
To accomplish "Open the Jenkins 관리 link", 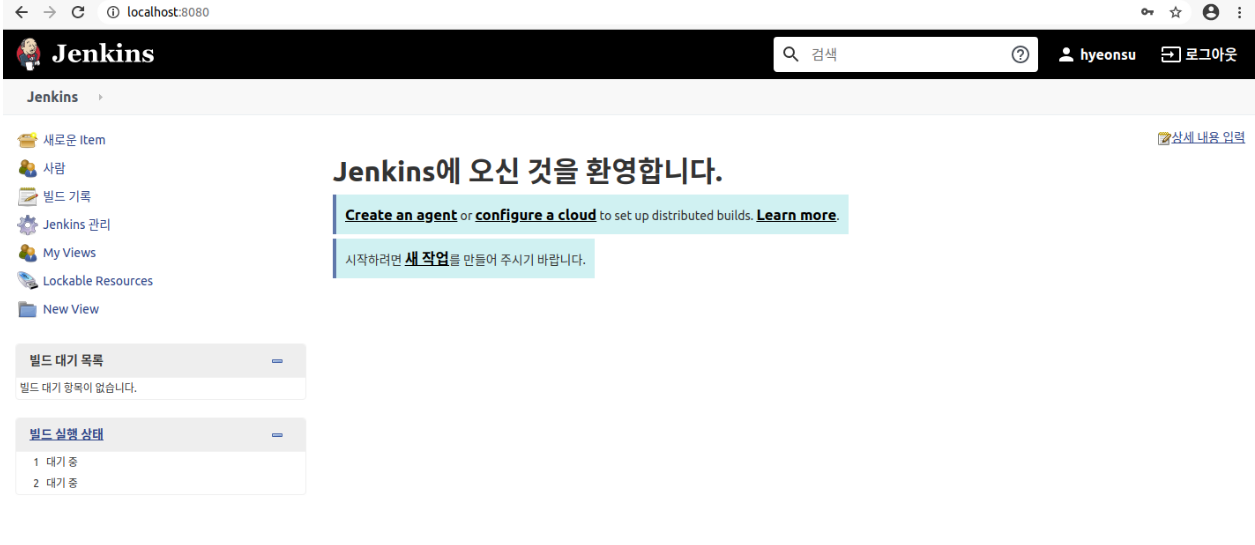I will (77, 224).
